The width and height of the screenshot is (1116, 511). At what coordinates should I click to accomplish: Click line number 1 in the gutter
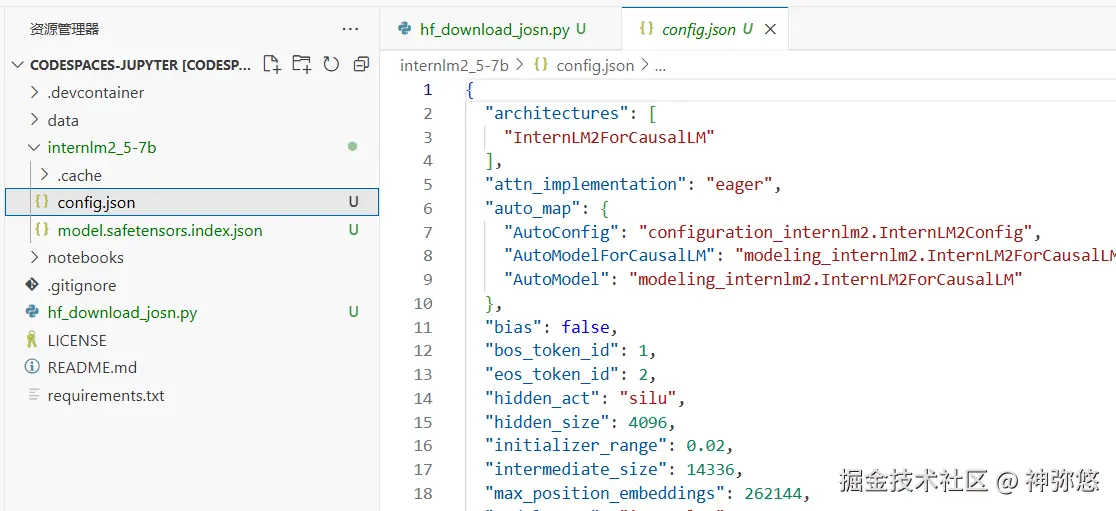click(x=427, y=90)
